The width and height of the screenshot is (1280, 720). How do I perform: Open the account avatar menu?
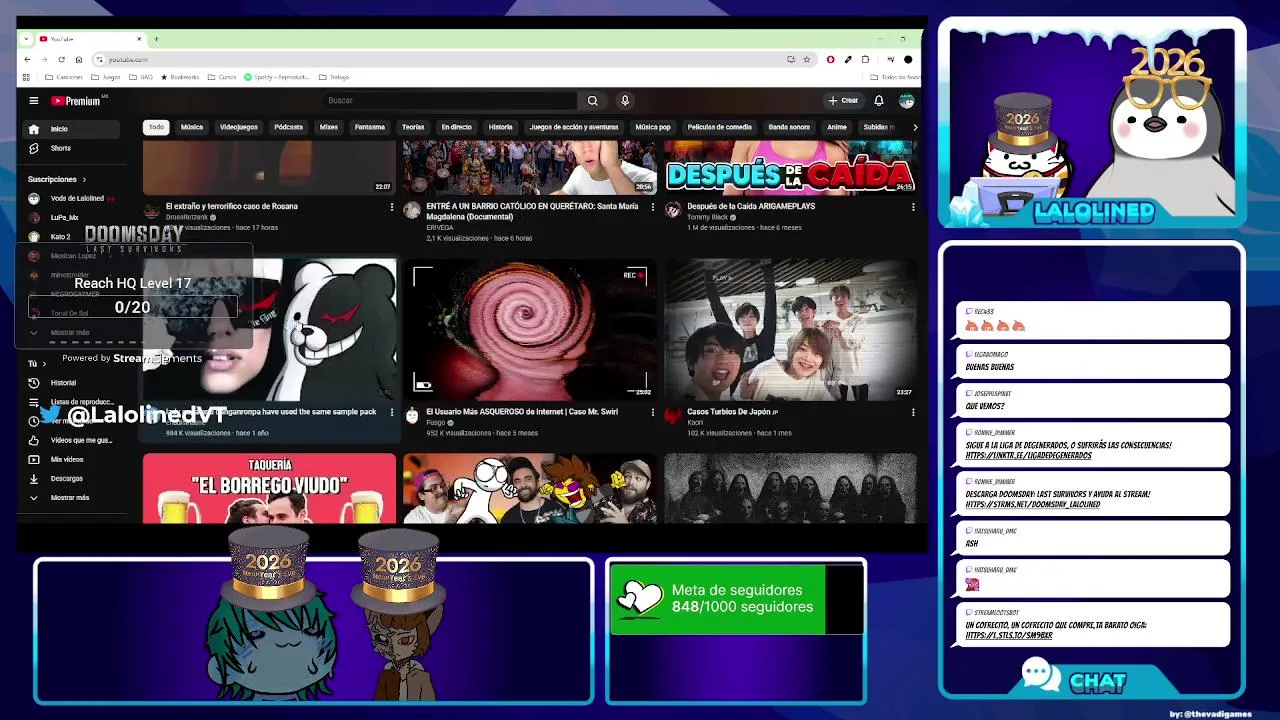pyautogui.click(x=906, y=100)
